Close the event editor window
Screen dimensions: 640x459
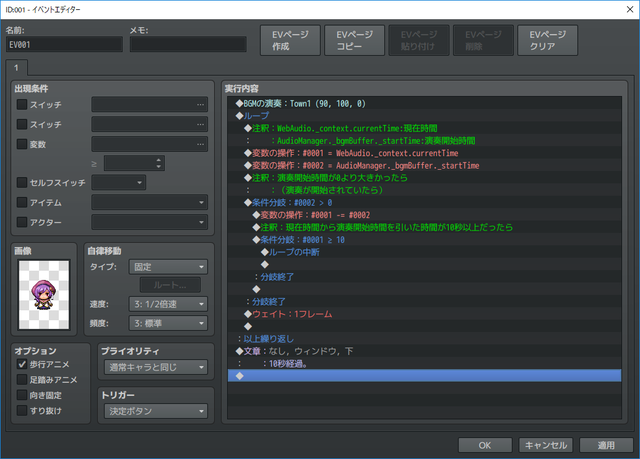[630, 9]
